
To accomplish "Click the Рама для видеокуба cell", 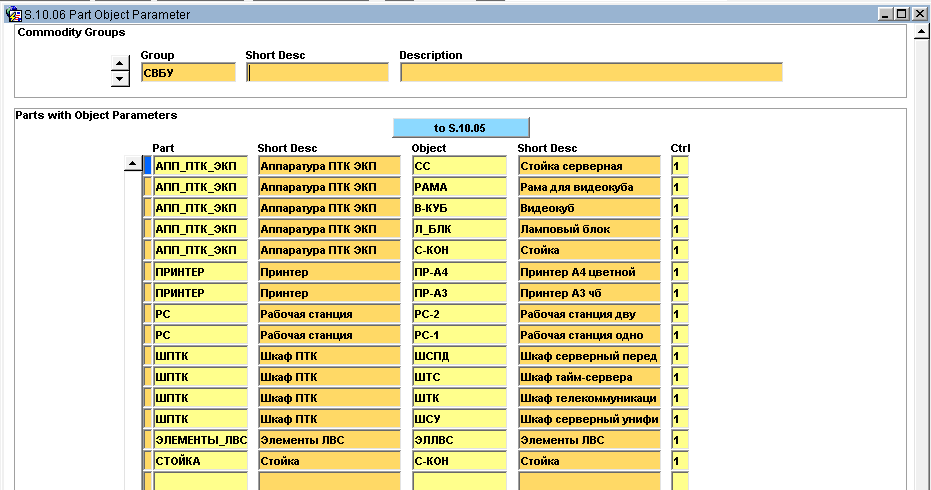I will click(x=590, y=187).
